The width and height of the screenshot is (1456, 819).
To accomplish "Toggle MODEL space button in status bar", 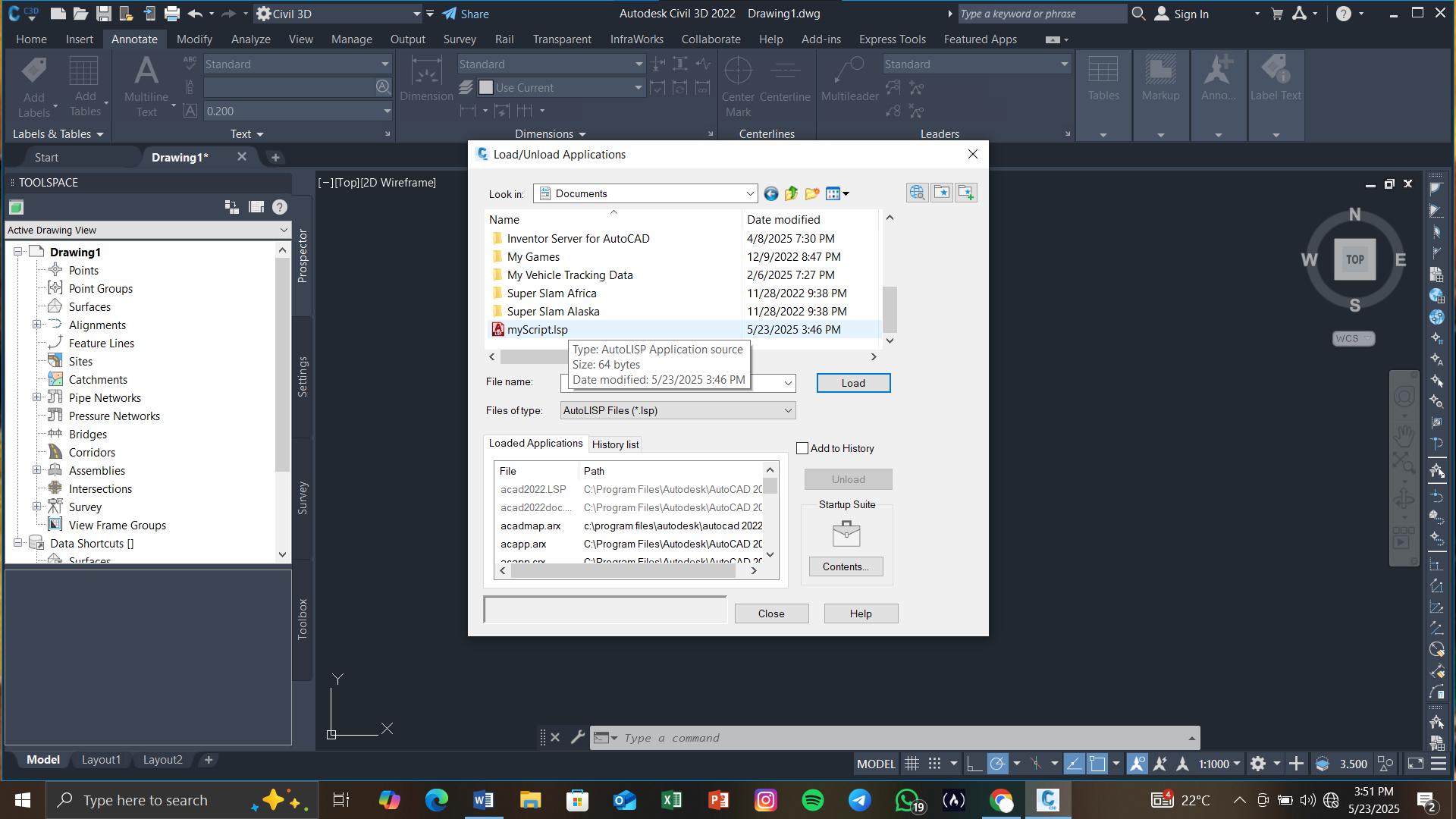I will (876, 764).
